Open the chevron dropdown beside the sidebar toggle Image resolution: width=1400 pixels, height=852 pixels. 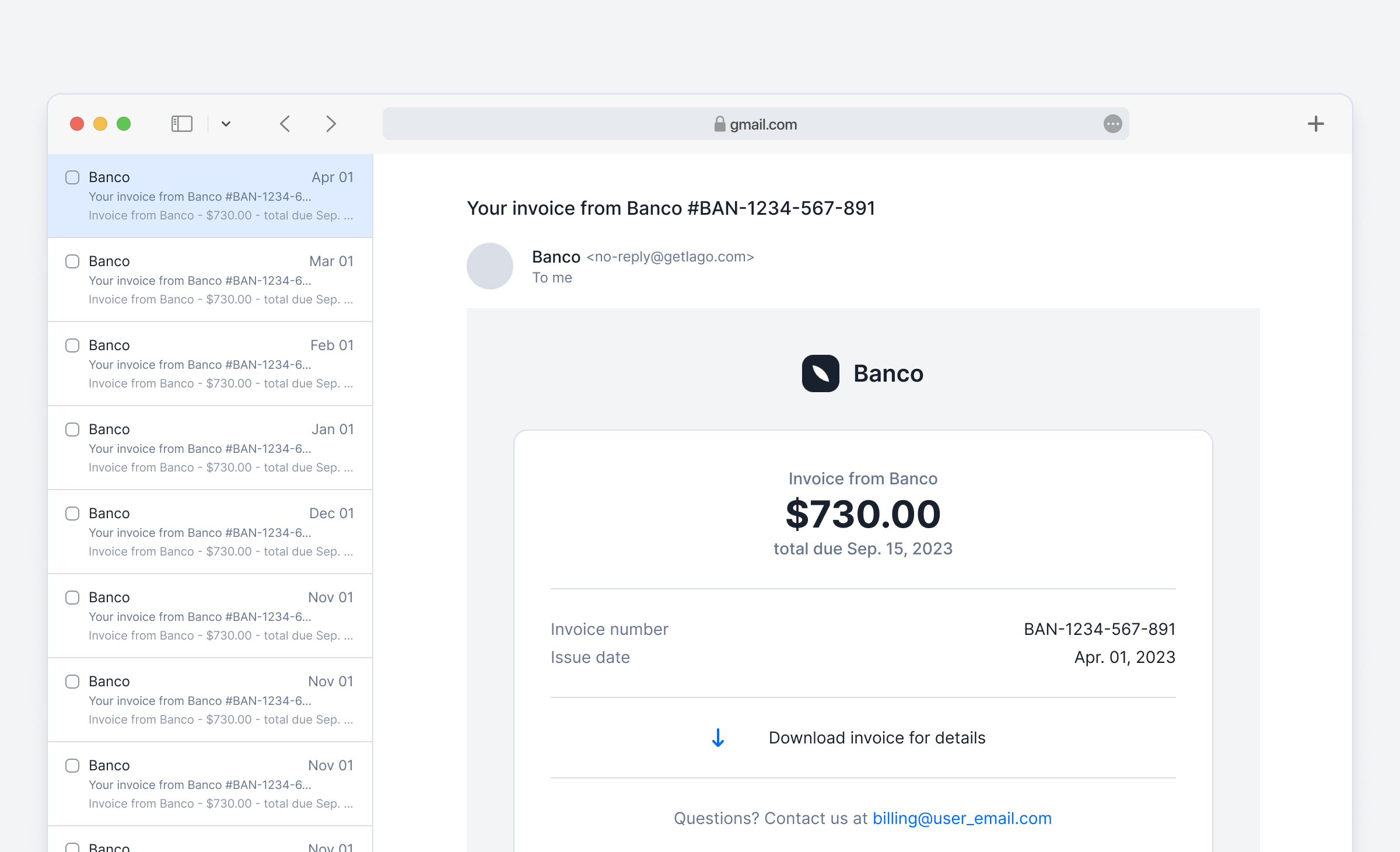(227, 124)
